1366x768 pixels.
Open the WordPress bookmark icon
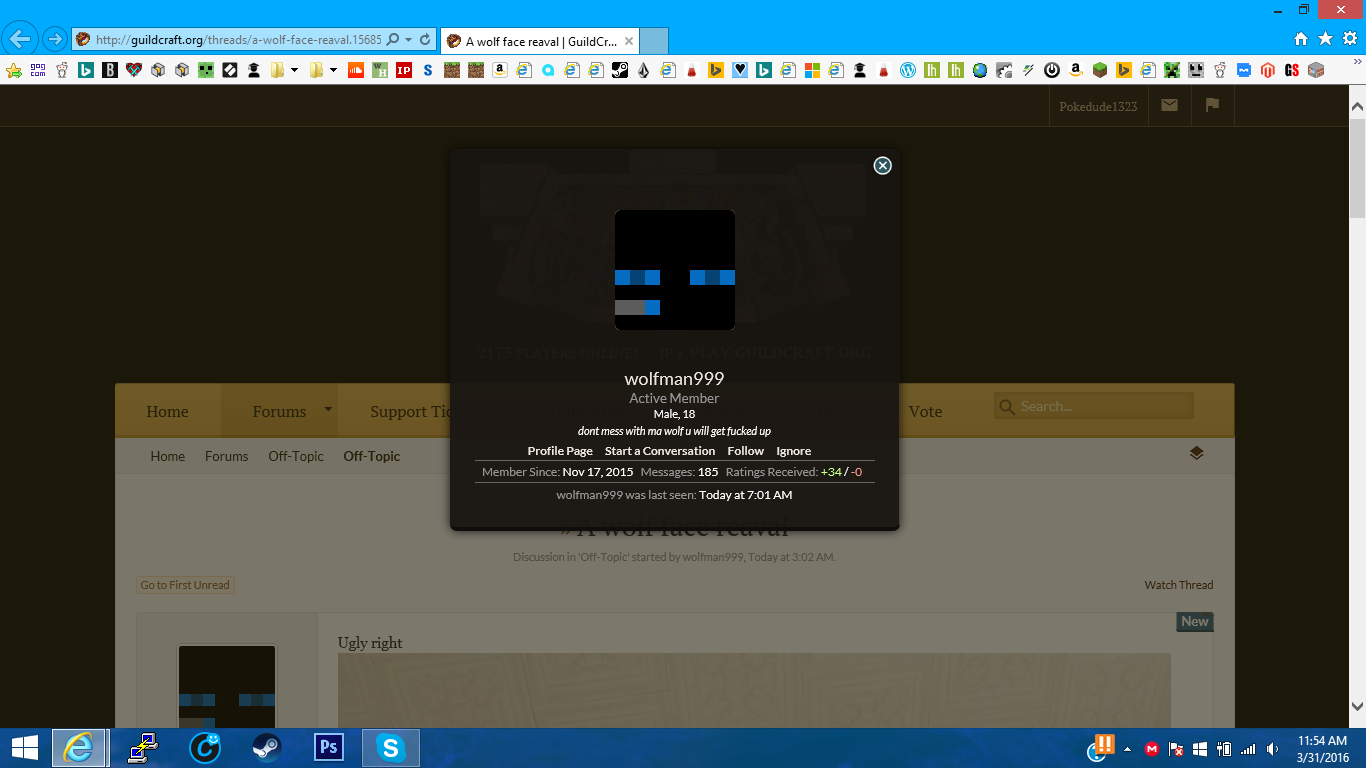(x=908, y=70)
